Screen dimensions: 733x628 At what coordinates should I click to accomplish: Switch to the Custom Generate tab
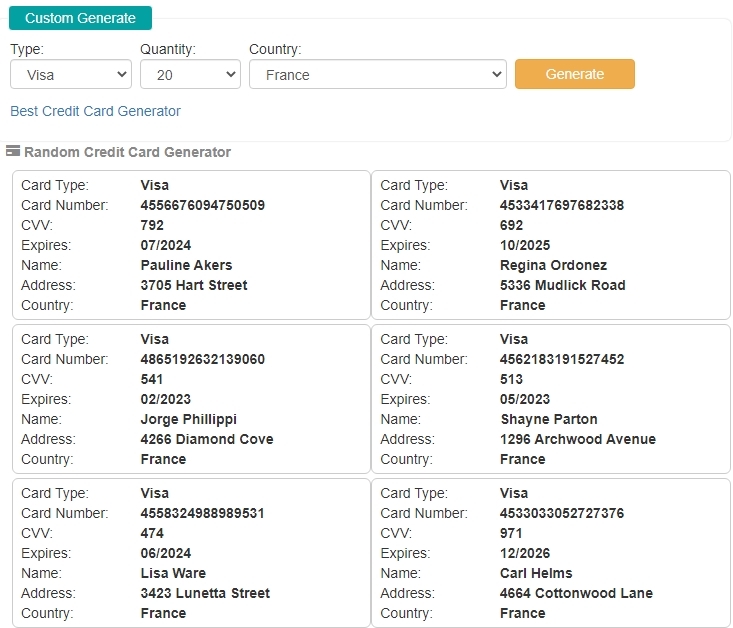coord(80,18)
